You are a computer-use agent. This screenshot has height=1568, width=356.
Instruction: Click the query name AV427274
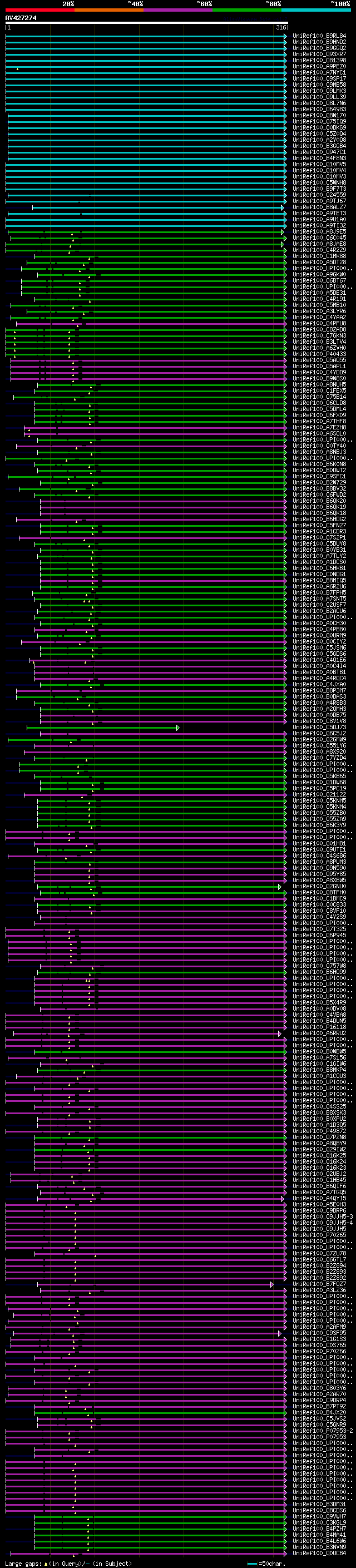(21, 18)
